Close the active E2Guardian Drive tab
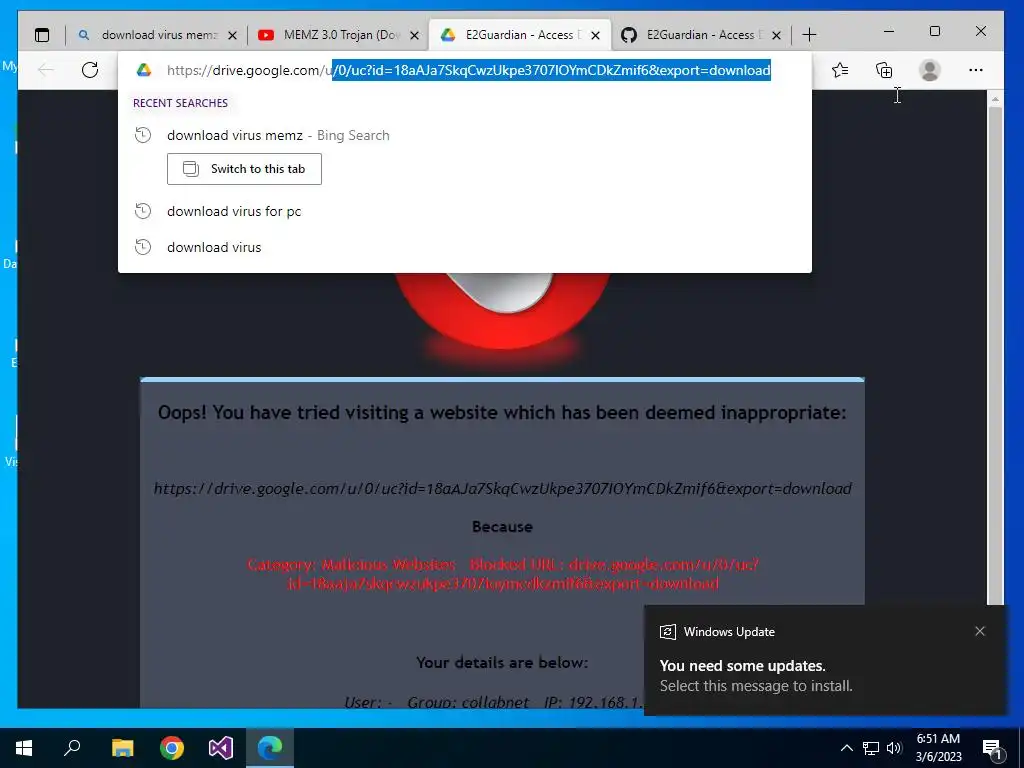 596,35
